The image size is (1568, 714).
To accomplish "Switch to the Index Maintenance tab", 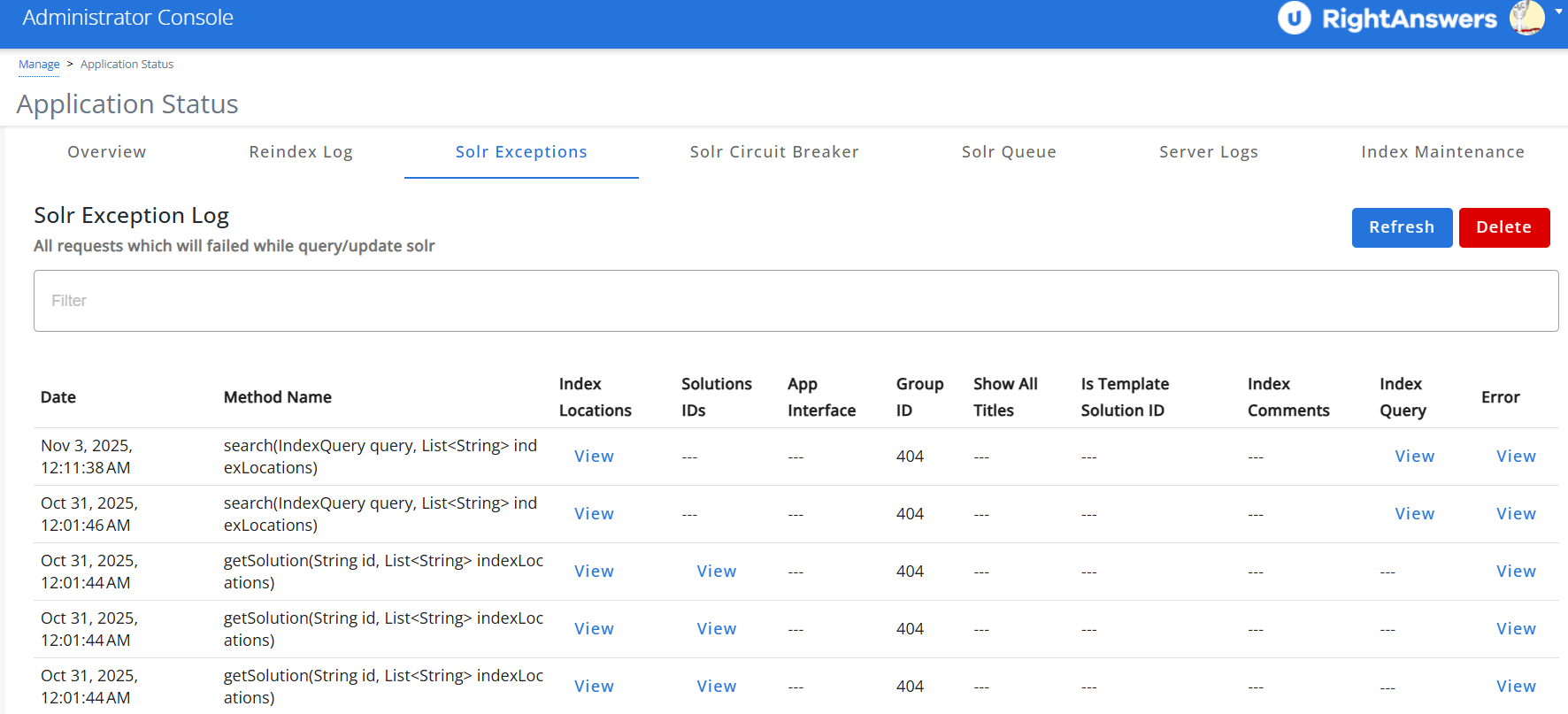I will click(1442, 152).
